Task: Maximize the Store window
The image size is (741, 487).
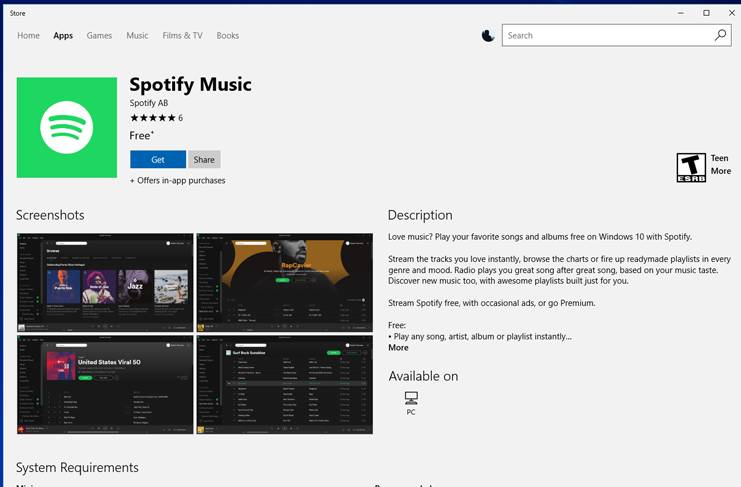Action: 707,13
